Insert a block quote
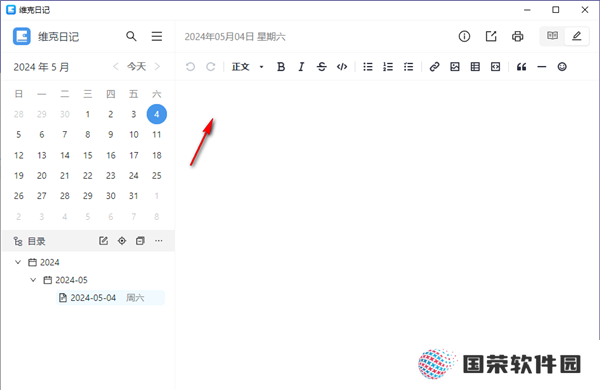 point(521,67)
